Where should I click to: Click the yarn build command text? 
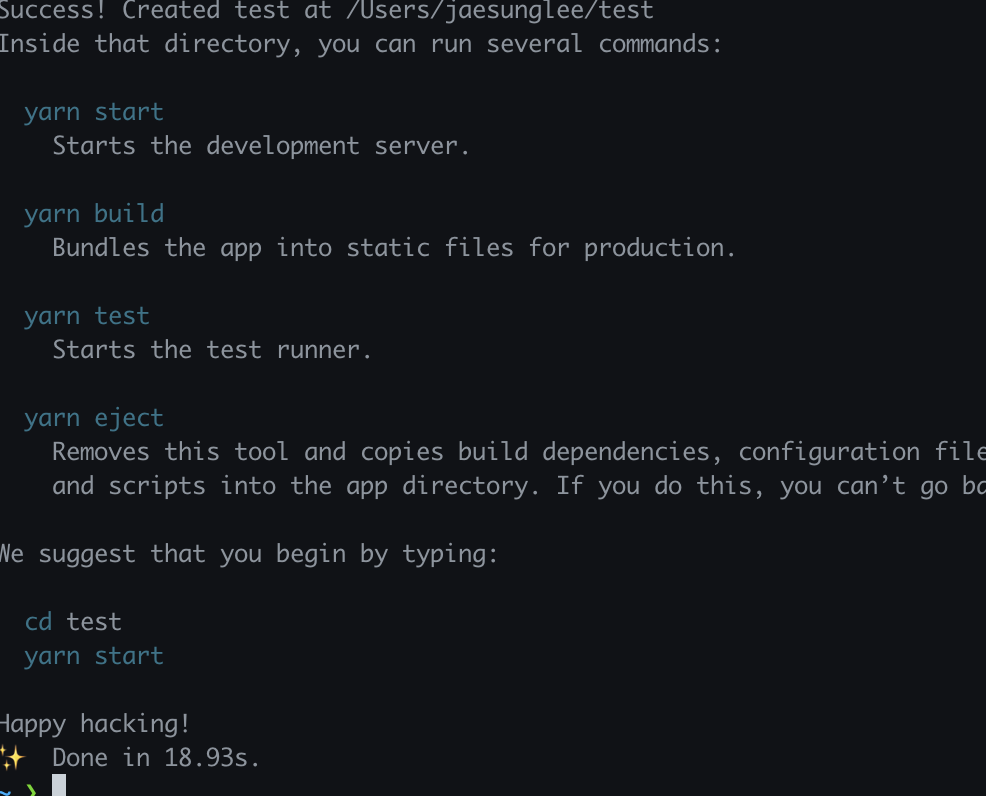click(x=94, y=214)
